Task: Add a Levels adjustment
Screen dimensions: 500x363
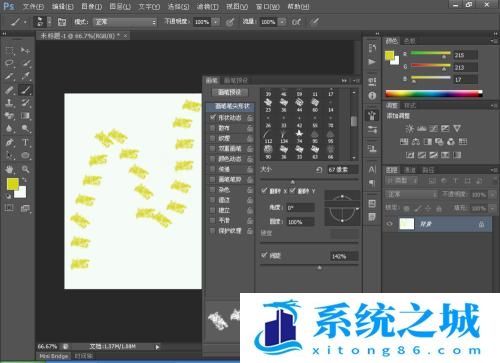Action: (422, 129)
